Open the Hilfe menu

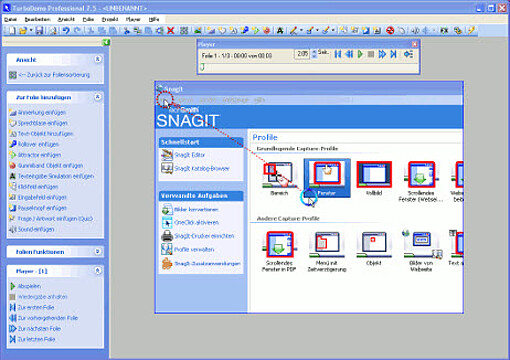[154, 19]
